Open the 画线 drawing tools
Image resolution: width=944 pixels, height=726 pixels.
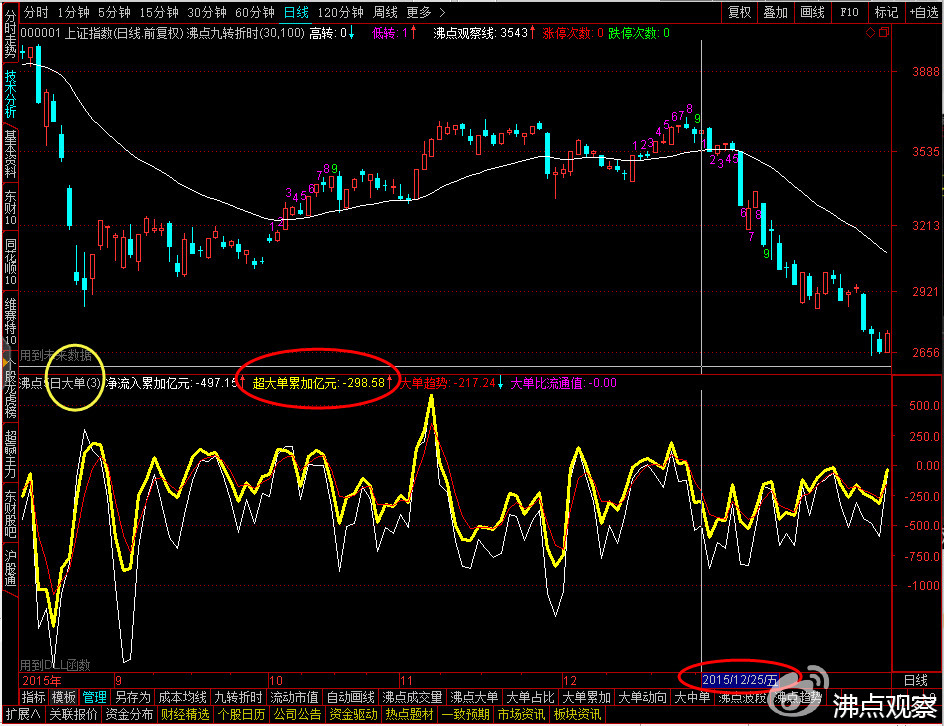tap(812, 12)
